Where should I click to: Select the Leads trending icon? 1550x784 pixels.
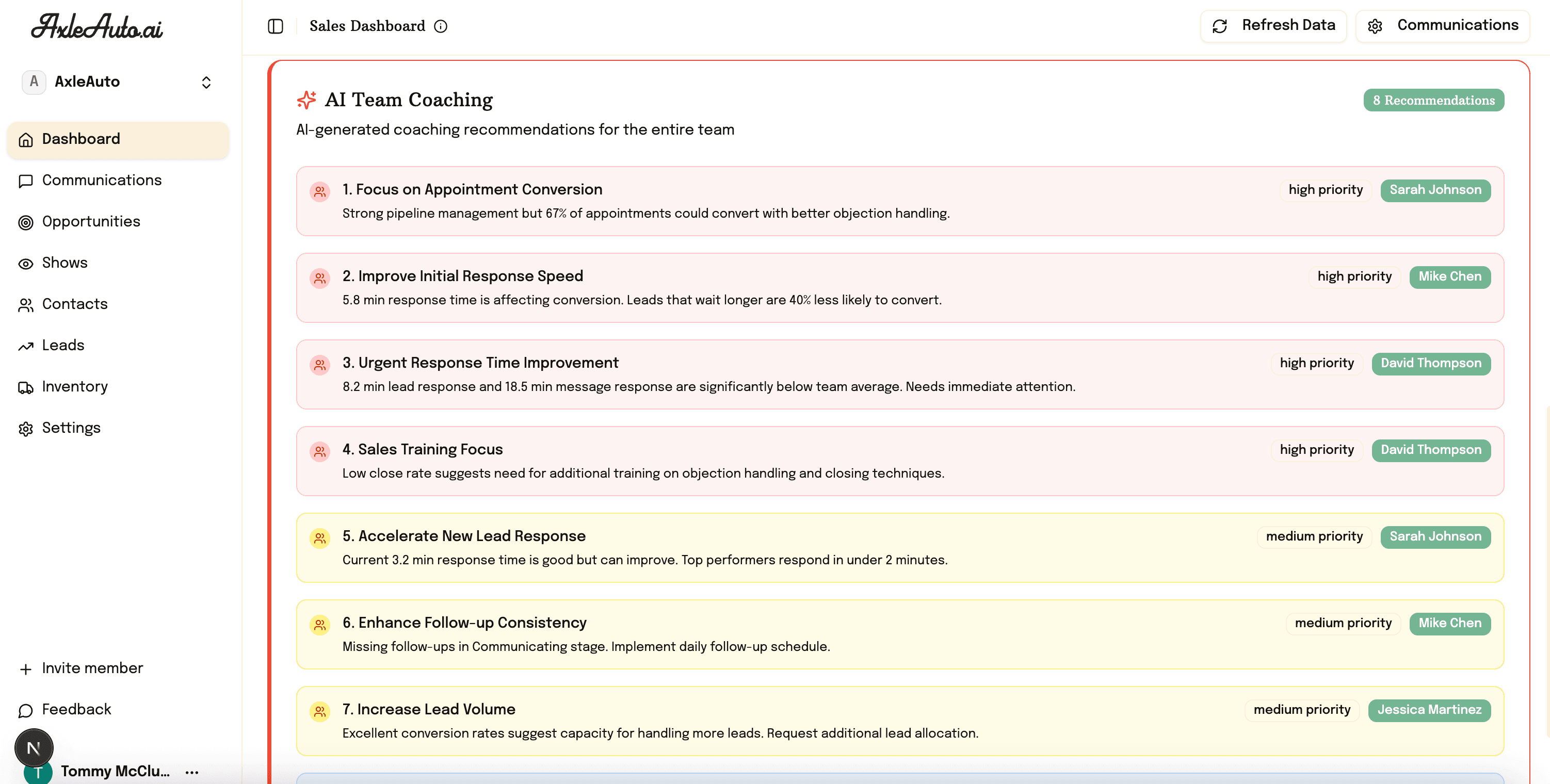25,346
